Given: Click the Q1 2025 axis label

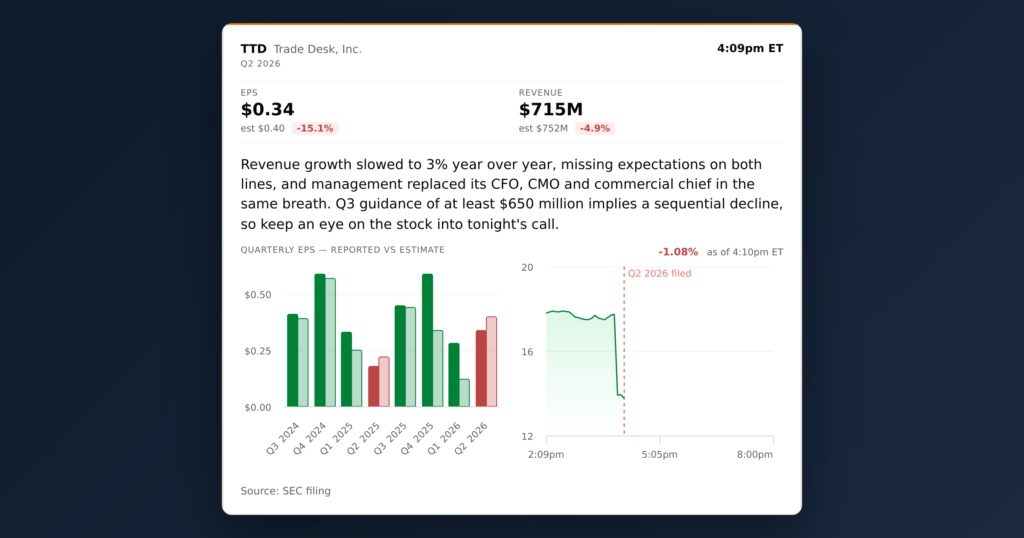Looking at the screenshot, I should [337, 438].
